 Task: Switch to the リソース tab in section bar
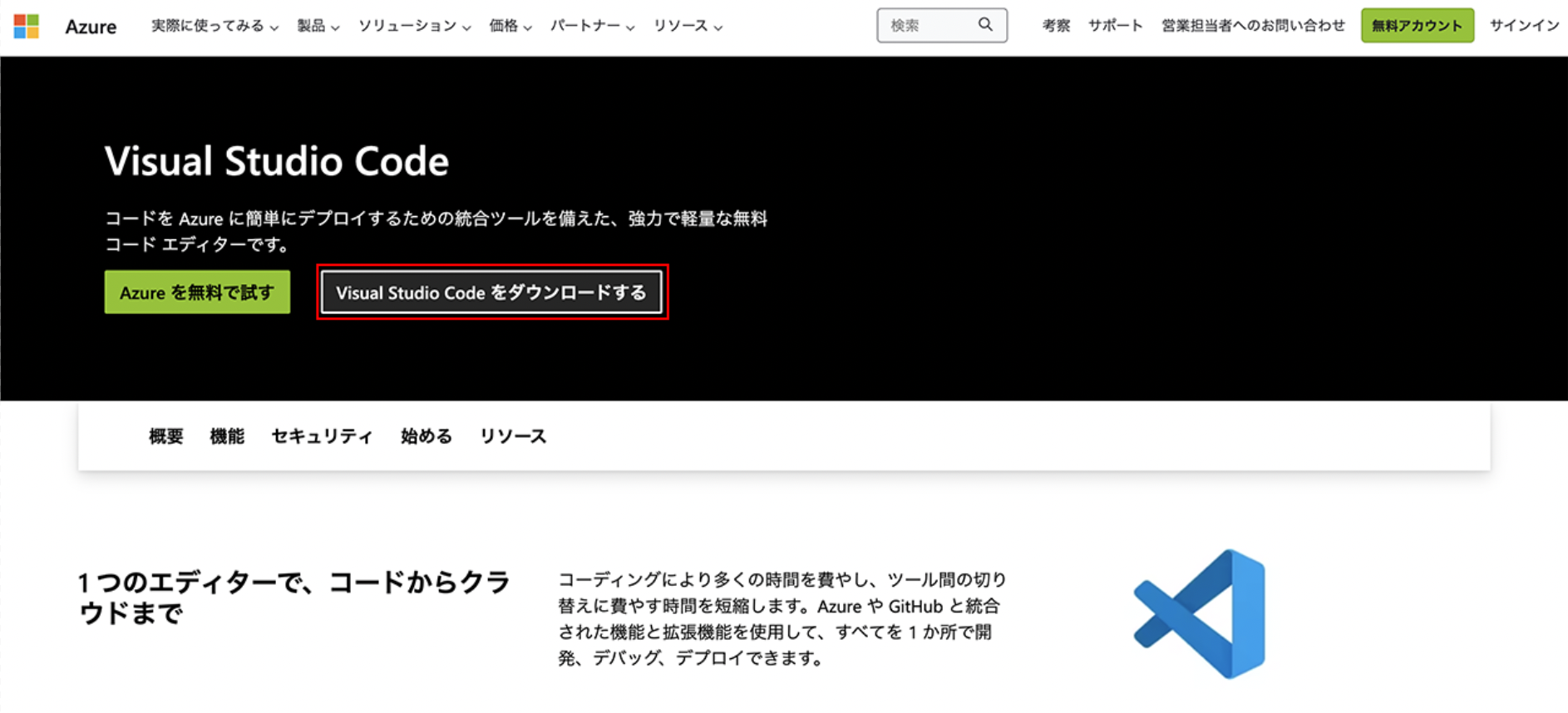513,436
